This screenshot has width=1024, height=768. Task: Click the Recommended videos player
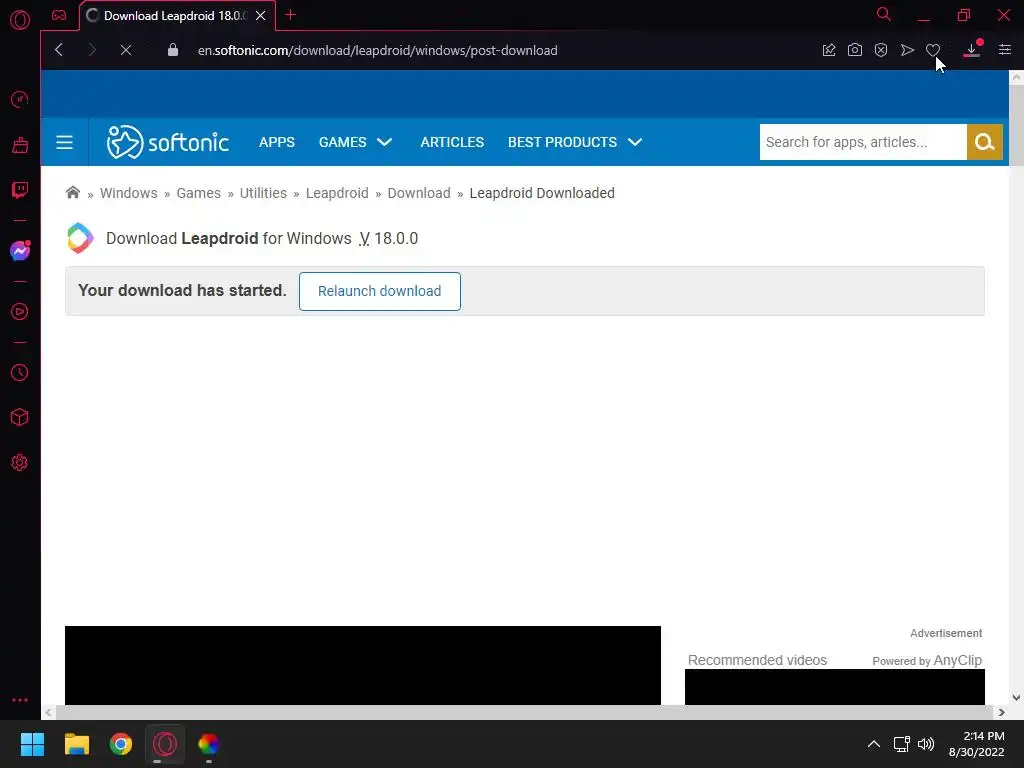point(835,687)
